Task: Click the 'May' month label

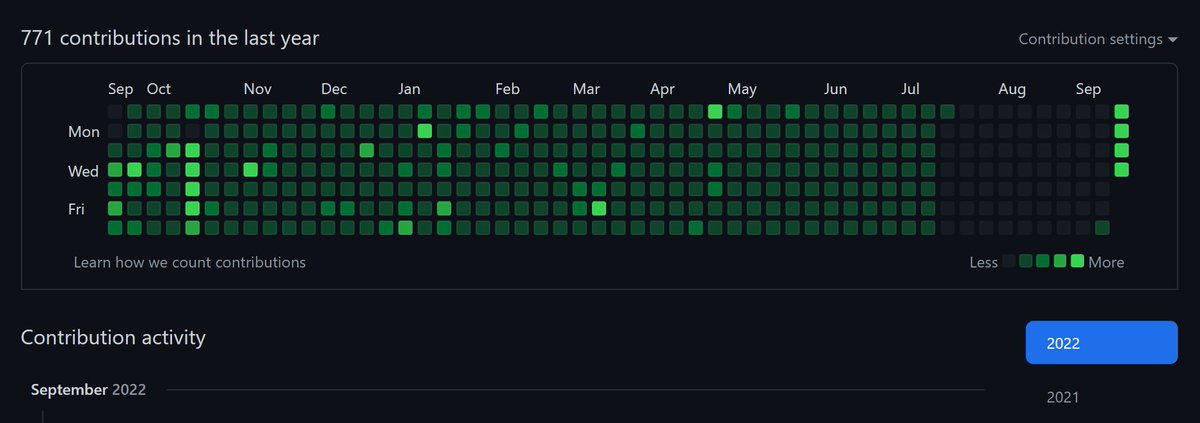Action: 742,90
